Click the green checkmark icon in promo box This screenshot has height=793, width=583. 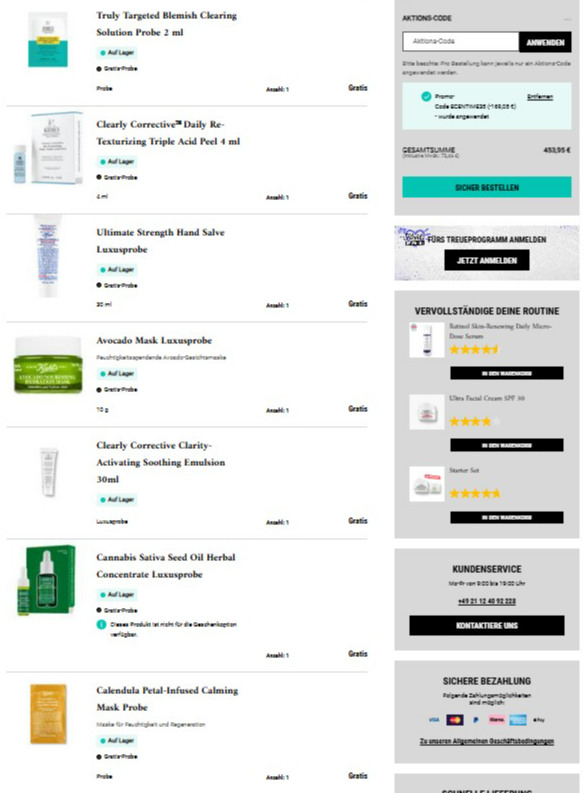(x=426, y=96)
